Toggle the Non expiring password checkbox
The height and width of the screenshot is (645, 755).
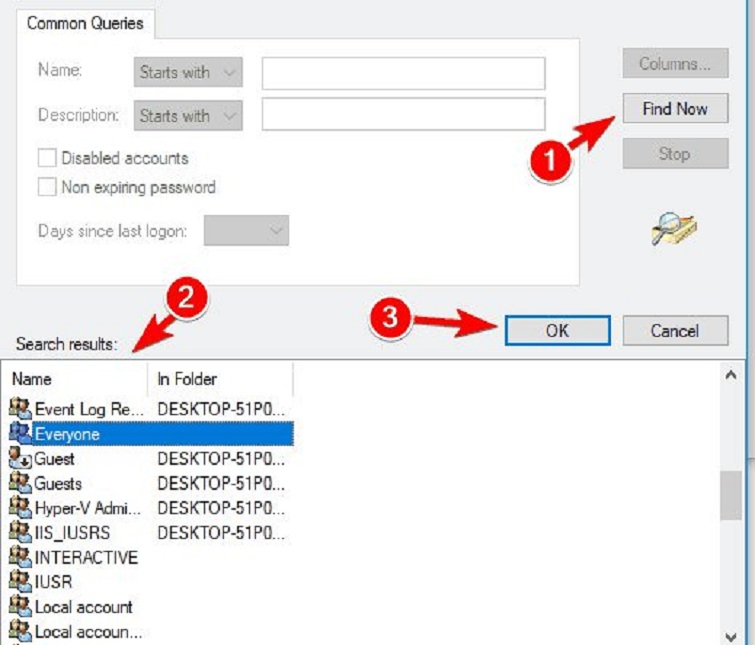[x=46, y=187]
